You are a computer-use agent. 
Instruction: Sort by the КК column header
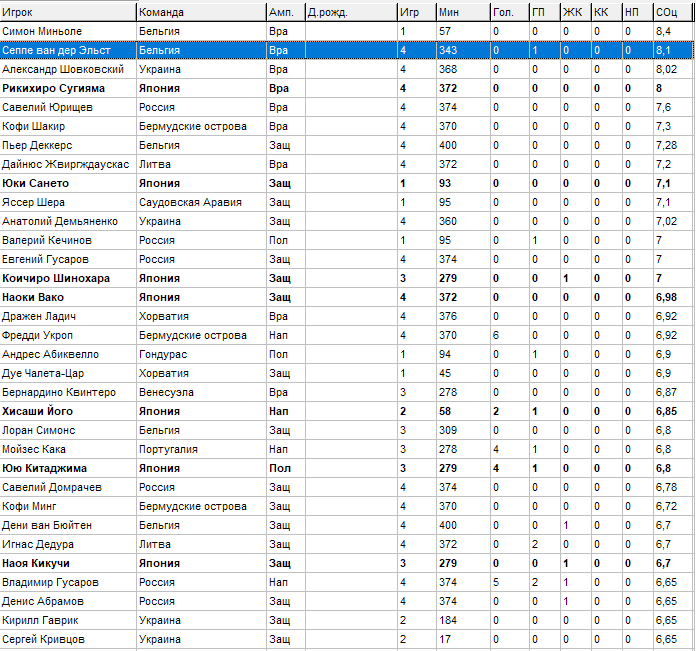tap(607, 12)
